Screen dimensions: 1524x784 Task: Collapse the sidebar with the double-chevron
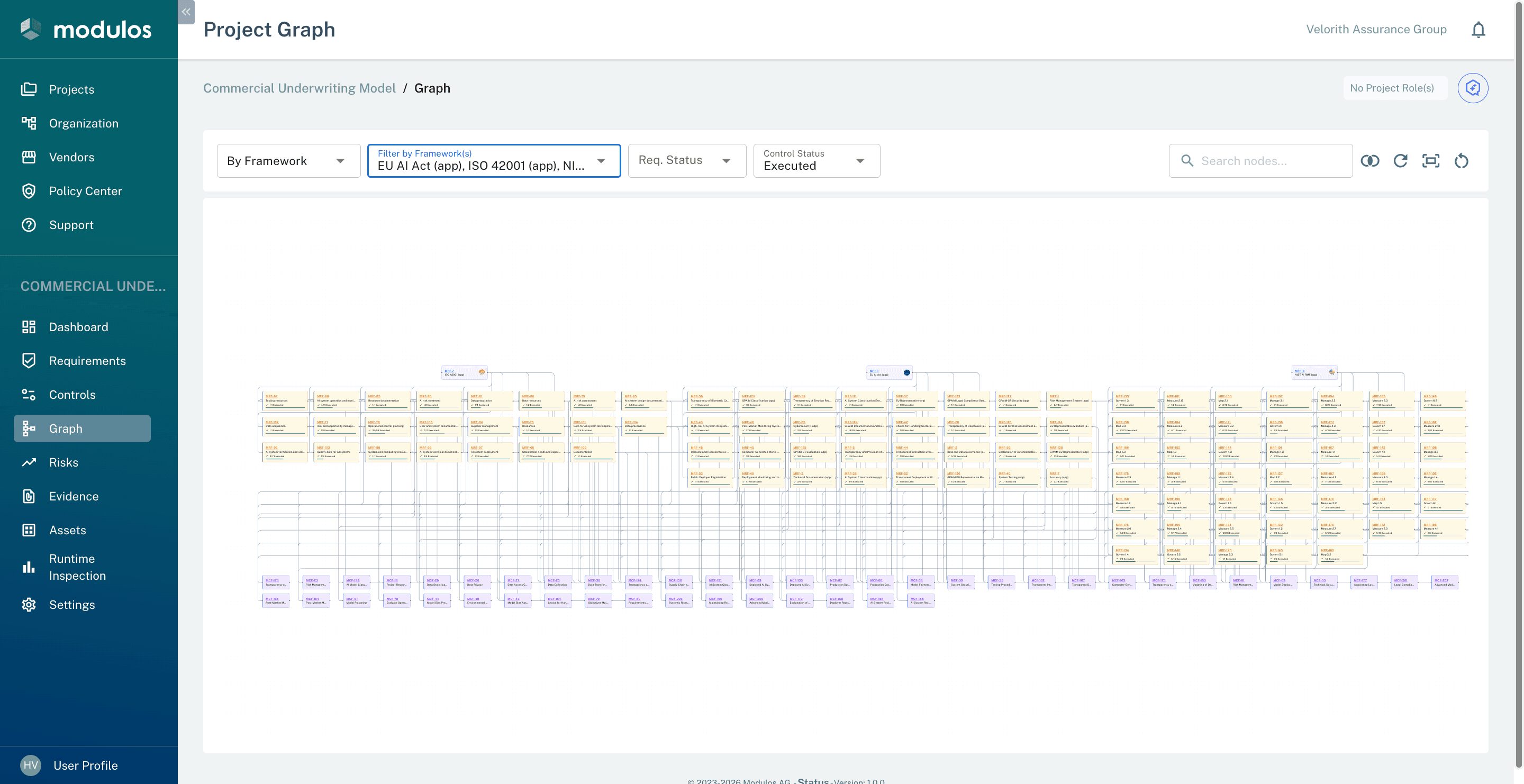186,12
